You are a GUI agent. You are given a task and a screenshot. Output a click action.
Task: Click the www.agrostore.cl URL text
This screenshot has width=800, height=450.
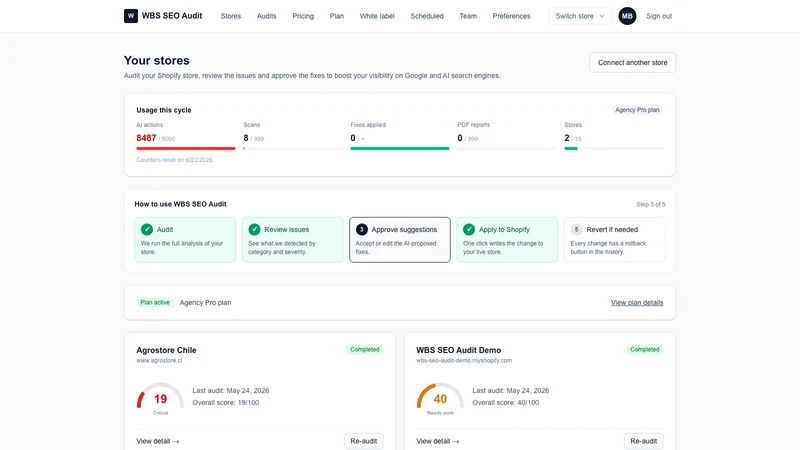tap(159, 360)
